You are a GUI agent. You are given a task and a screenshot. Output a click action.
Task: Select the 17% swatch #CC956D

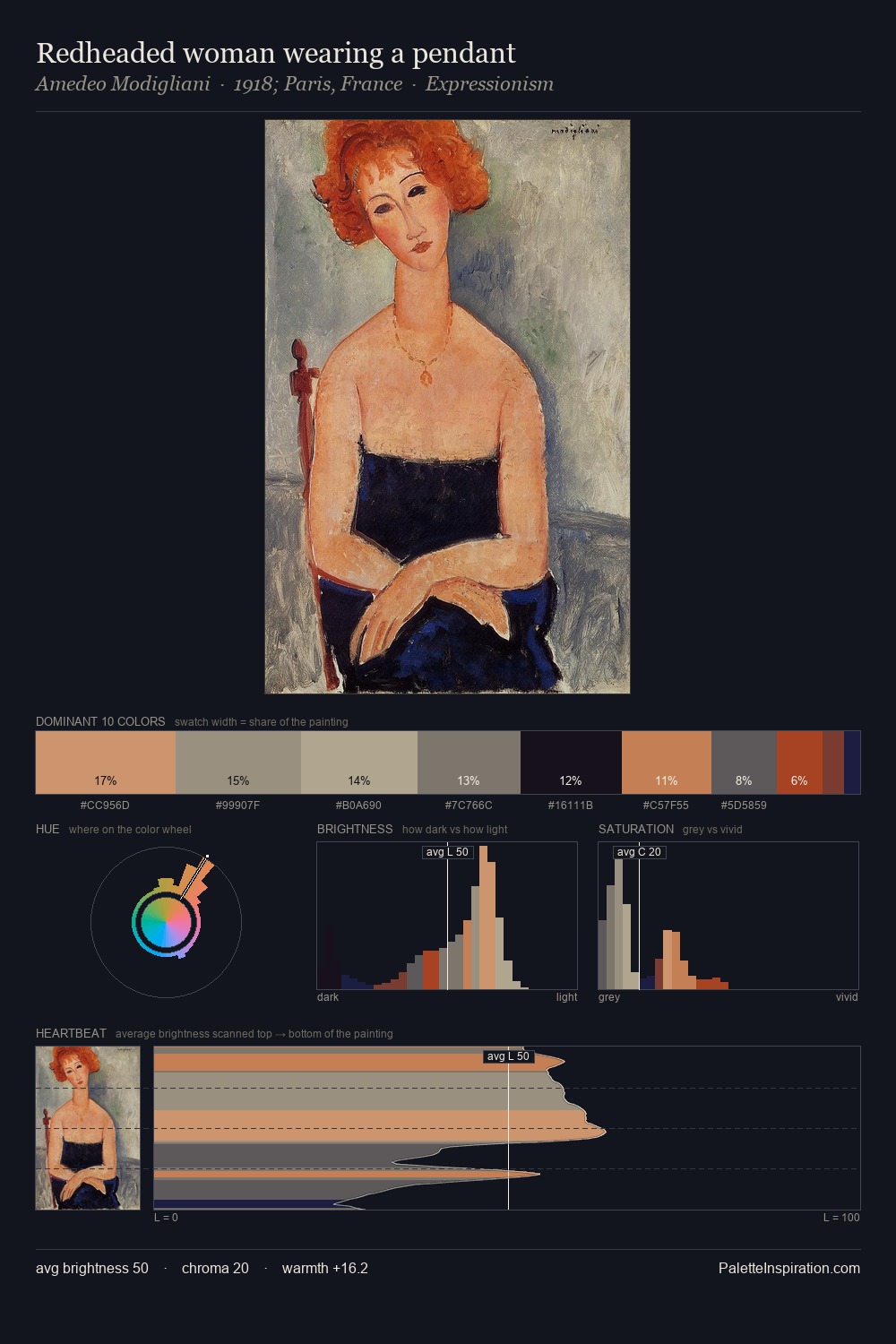106,762
